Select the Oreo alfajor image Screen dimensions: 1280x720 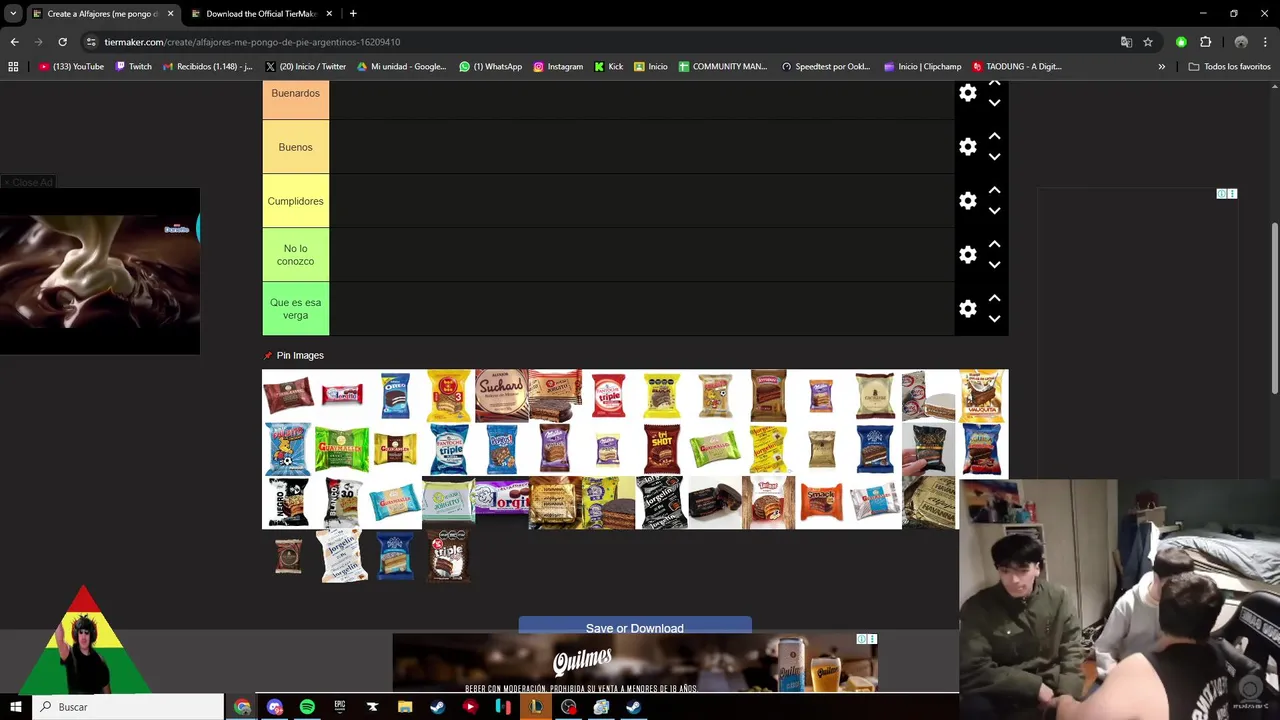(x=395, y=396)
